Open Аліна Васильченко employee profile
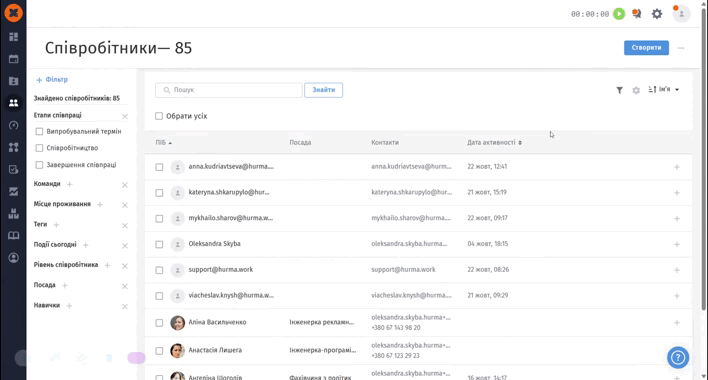Image resolution: width=708 pixels, height=380 pixels. tap(217, 322)
